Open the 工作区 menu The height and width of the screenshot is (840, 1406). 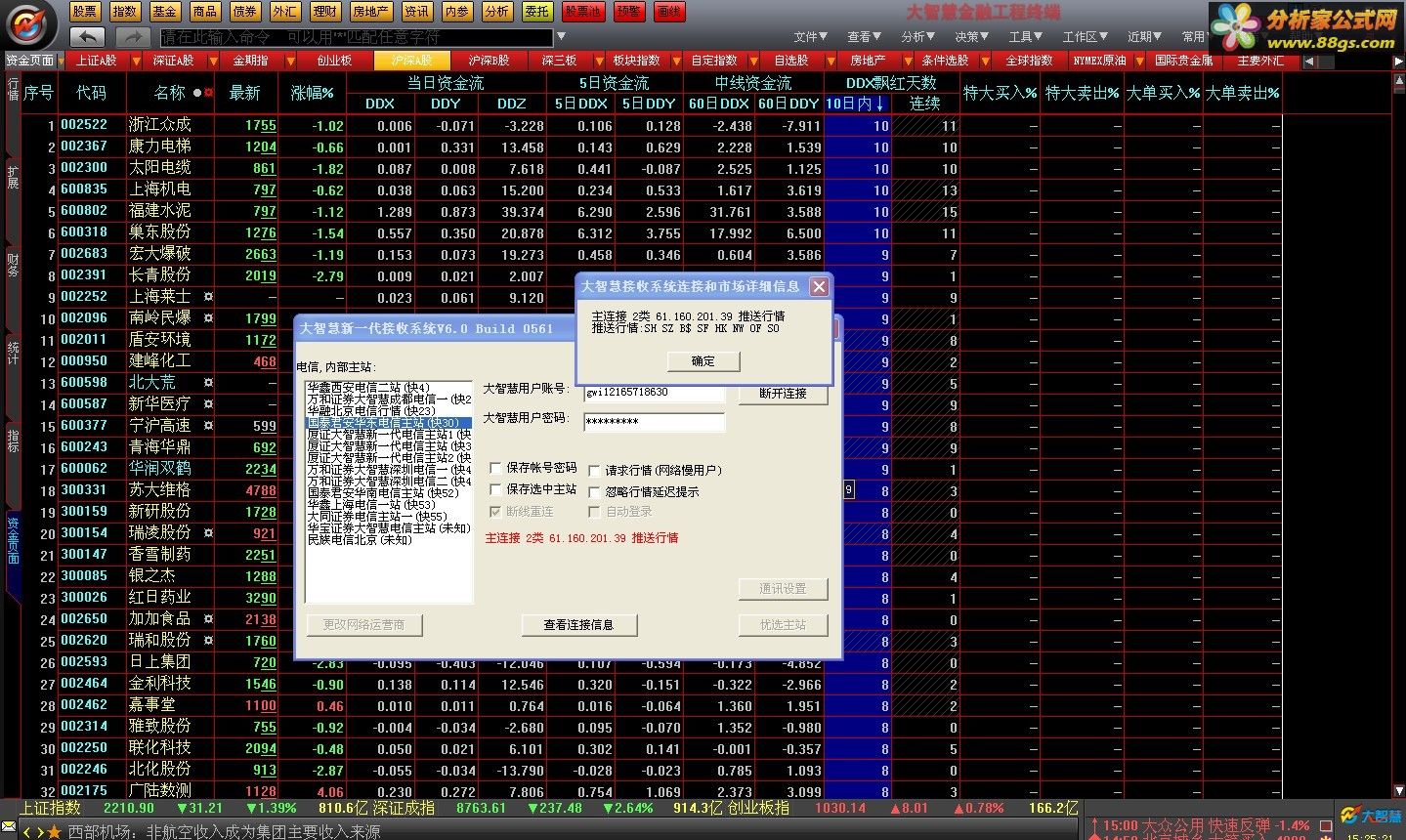click(1086, 37)
